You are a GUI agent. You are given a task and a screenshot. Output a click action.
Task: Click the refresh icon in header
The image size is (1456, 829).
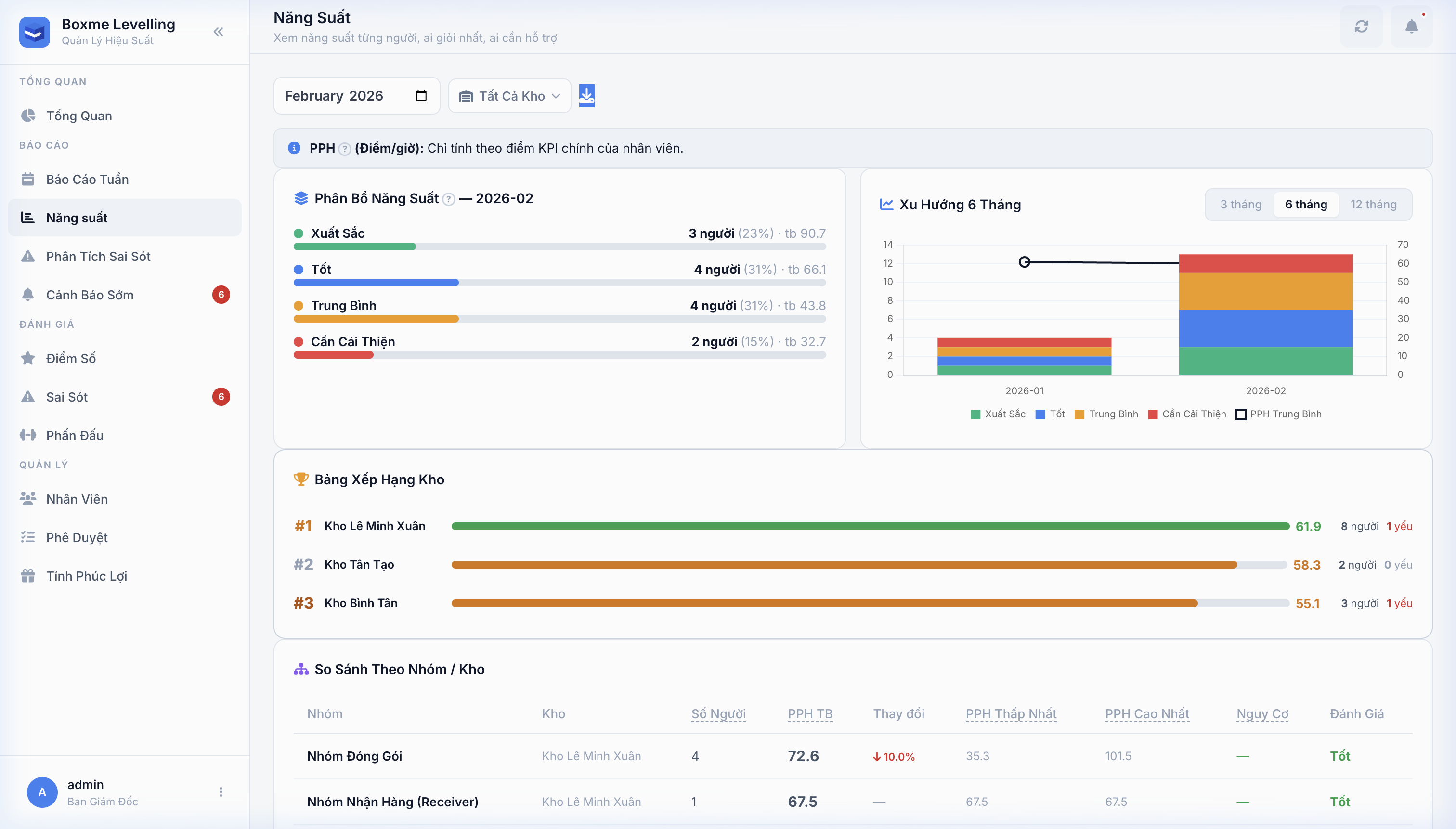[1361, 27]
